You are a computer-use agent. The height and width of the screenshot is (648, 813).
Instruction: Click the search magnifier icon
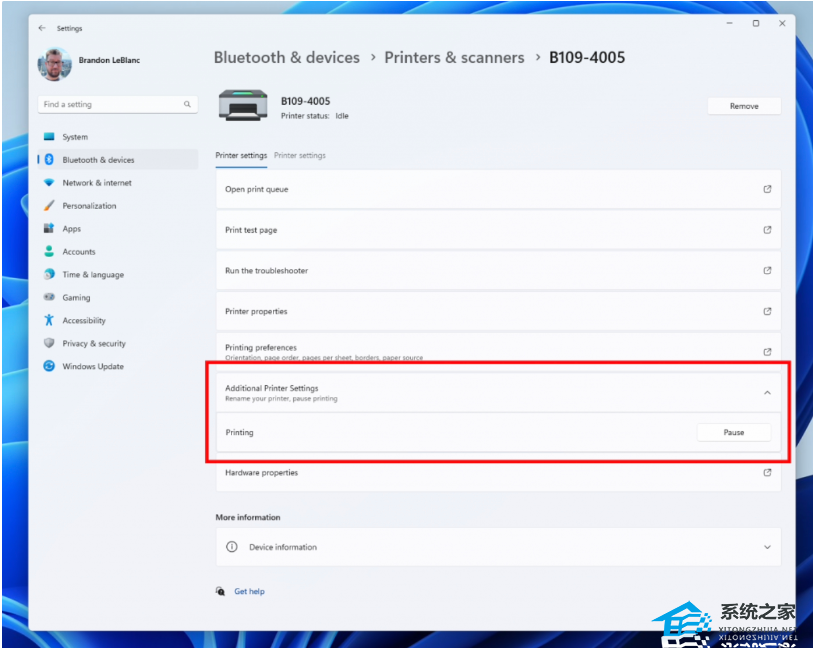click(187, 104)
